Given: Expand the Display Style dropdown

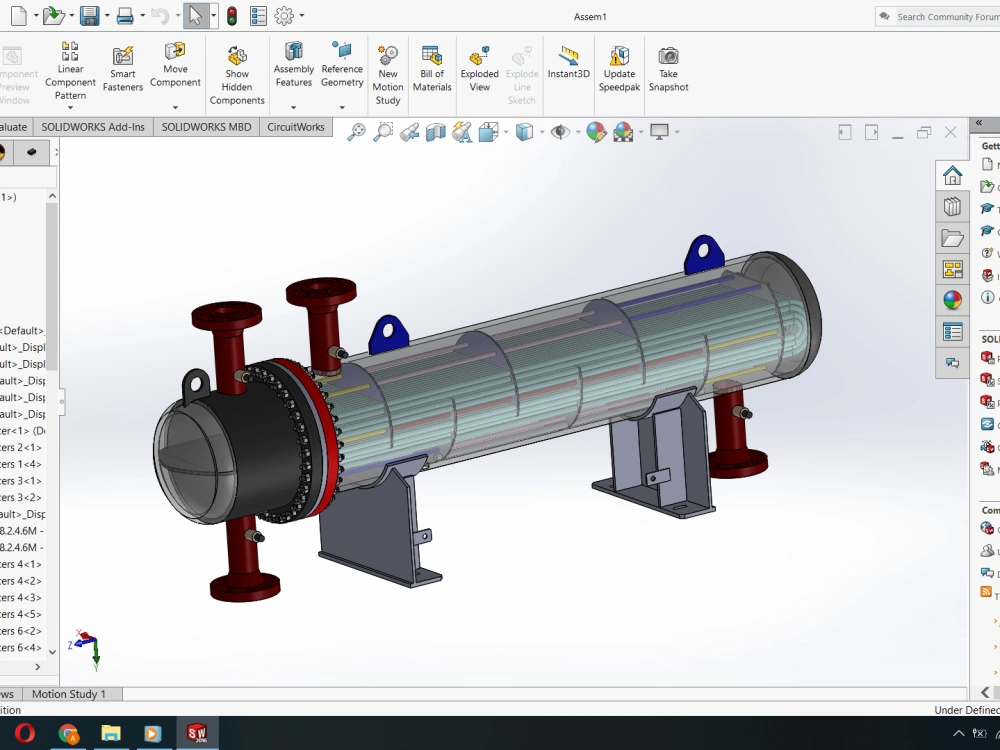Looking at the screenshot, I should [542, 133].
